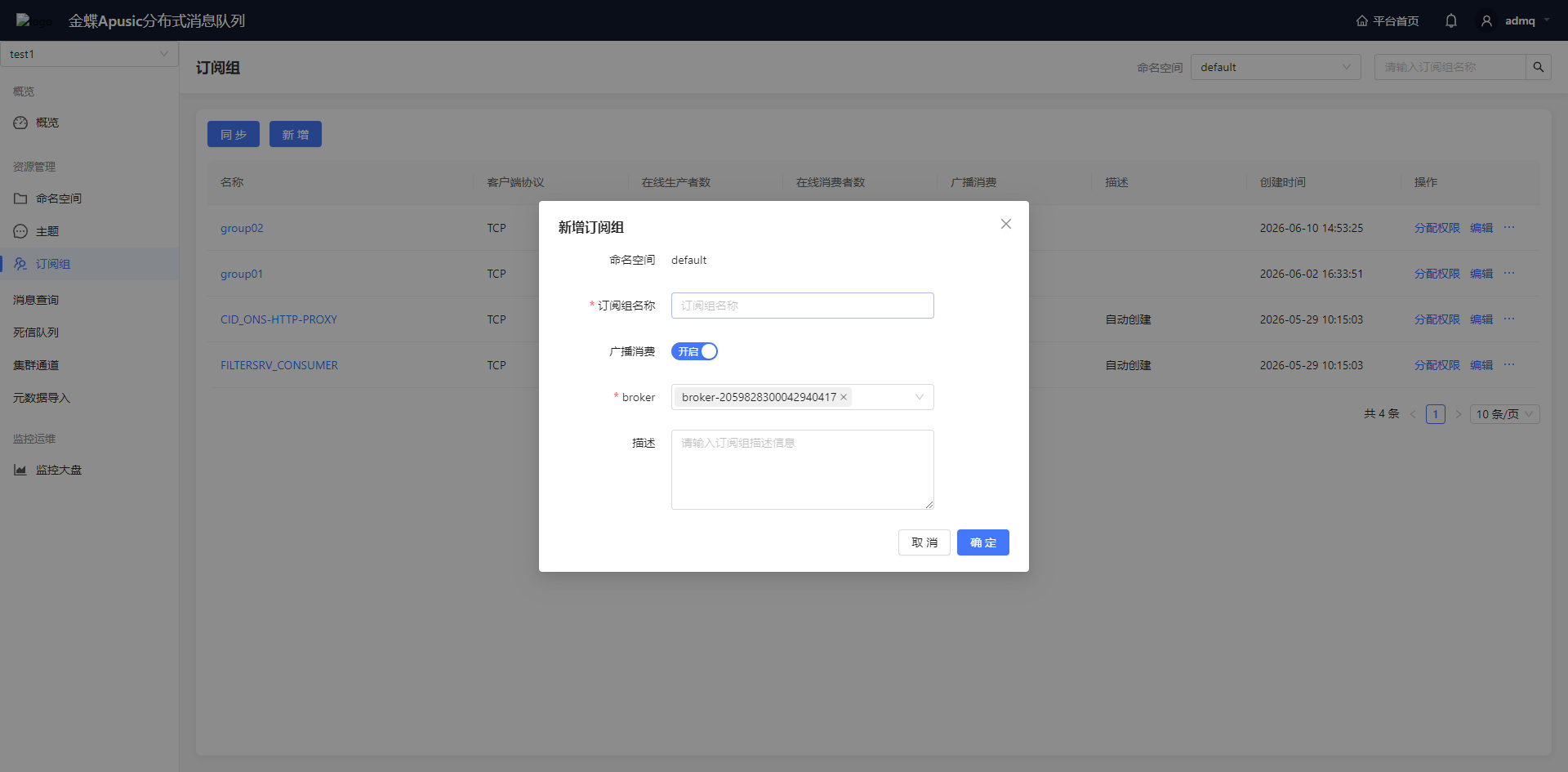Viewport: 1568px width, 772px height.
Task: Open the 10 条/页 page size dropdown
Action: coord(1504,414)
